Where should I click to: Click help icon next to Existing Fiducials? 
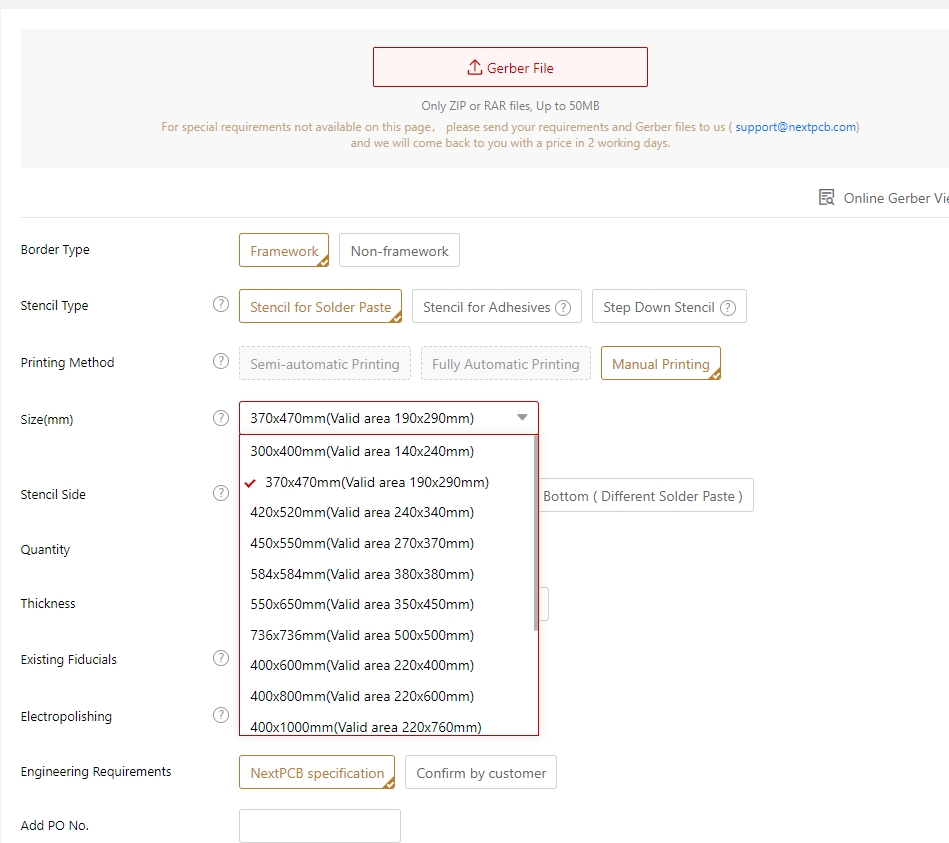(x=221, y=658)
